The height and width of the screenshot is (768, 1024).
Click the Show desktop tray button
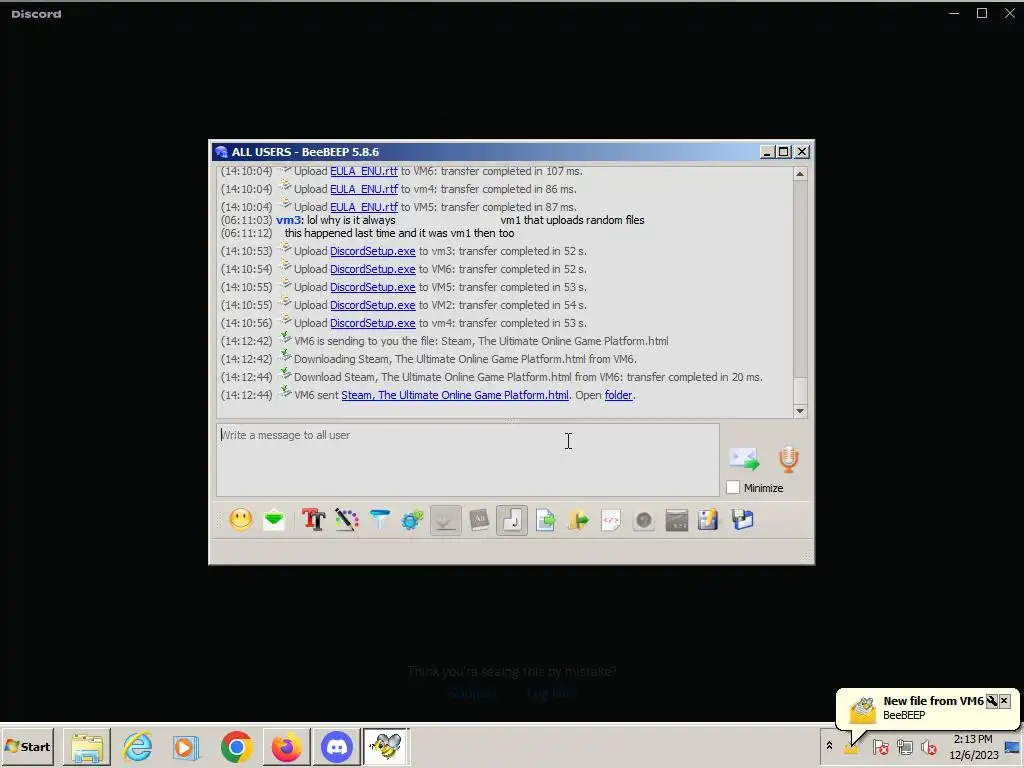click(1013, 746)
